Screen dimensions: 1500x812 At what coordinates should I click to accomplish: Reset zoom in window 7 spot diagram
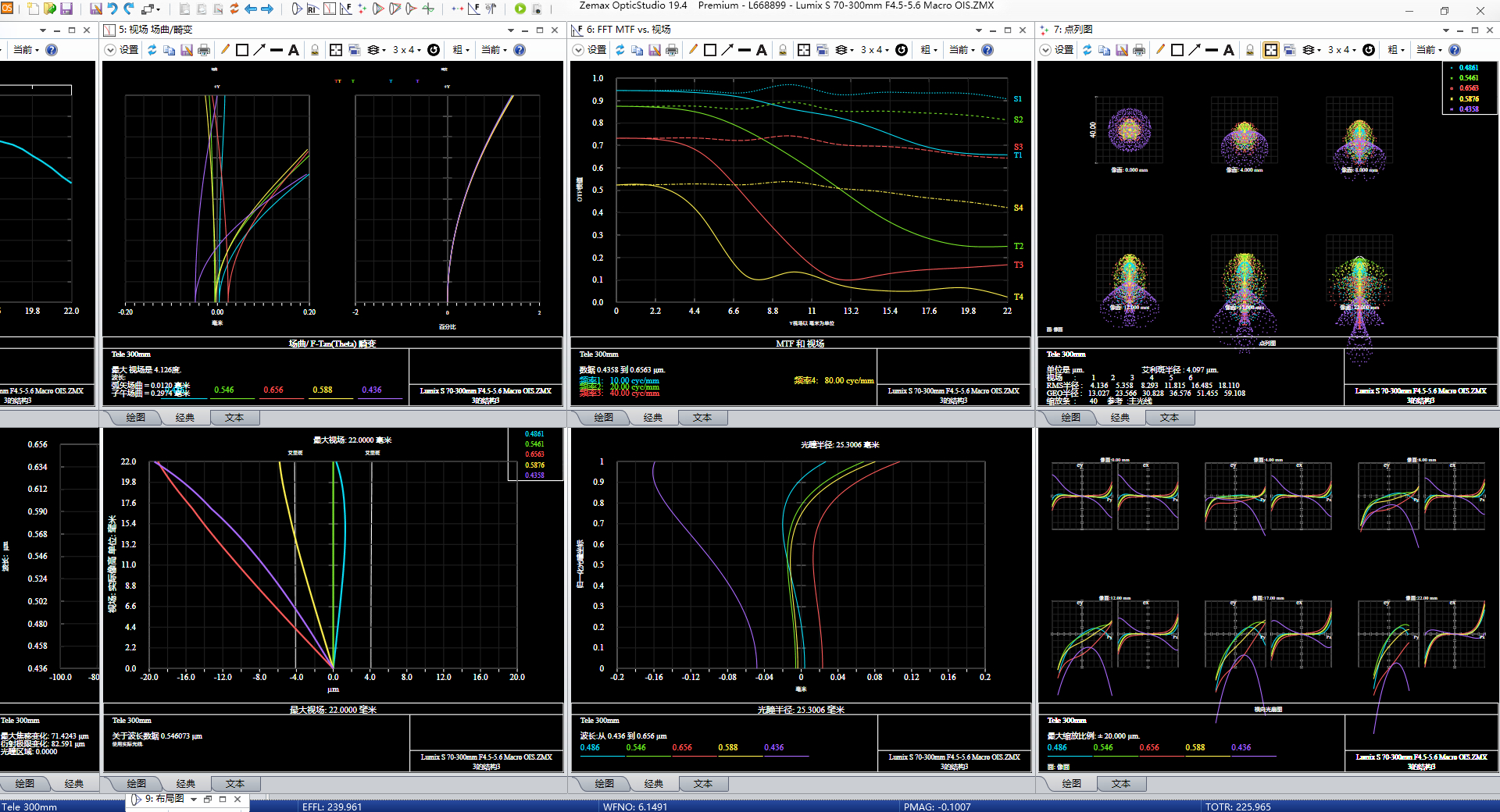[1369, 50]
